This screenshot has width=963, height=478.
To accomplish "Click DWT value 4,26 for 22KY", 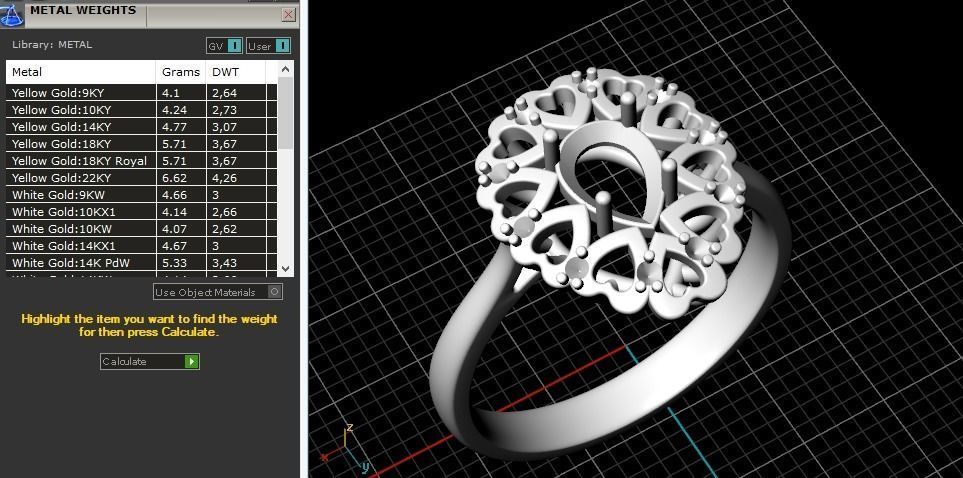I will point(225,178).
